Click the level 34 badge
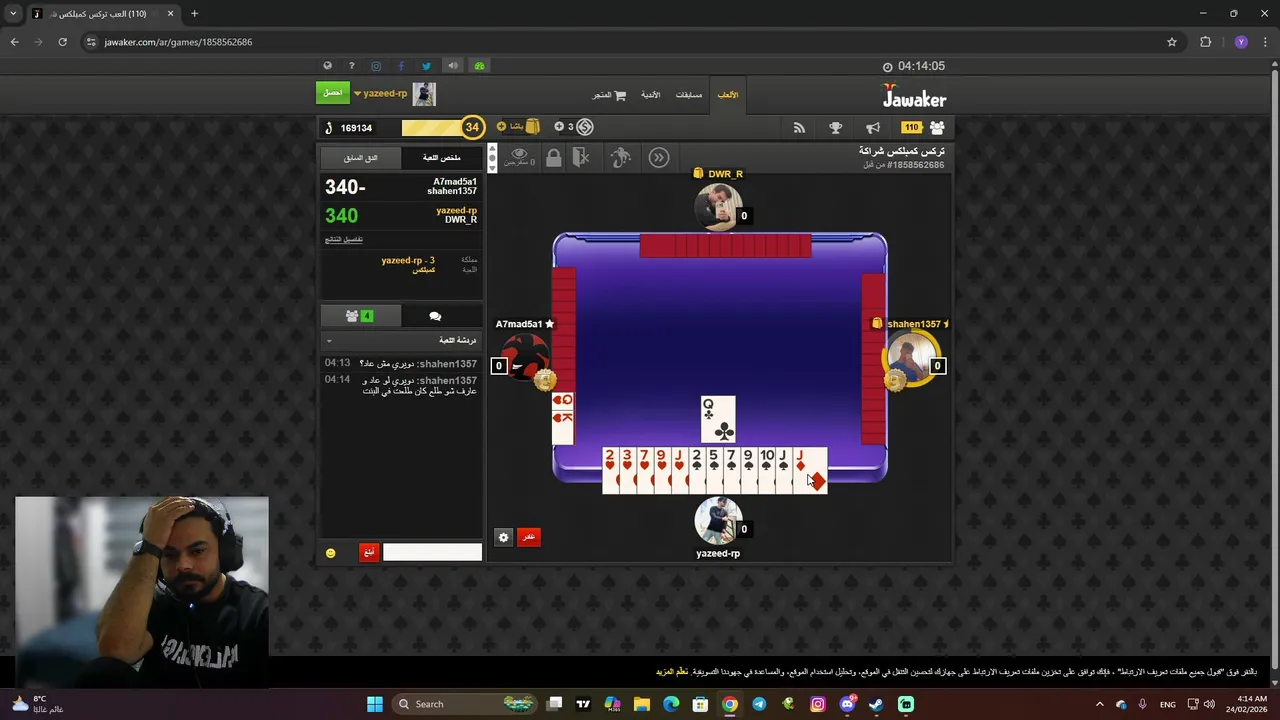Image resolution: width=1280 pixels, height=720 pixels. click(x=472, y=127)
